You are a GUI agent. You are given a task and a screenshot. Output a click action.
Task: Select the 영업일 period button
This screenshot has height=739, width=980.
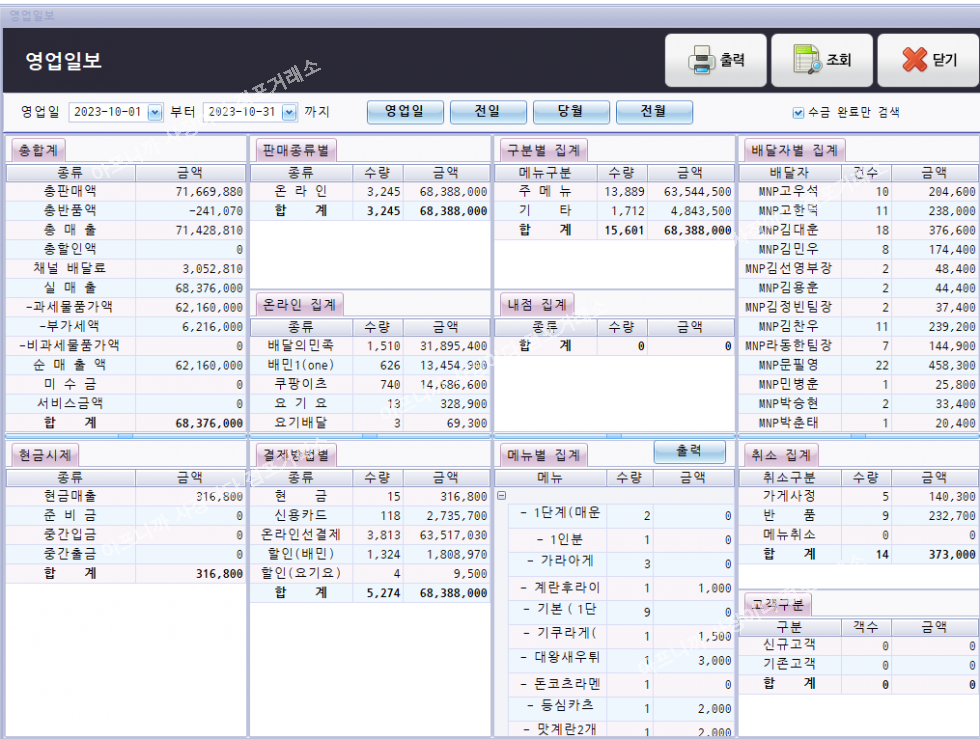coord(404,112)
